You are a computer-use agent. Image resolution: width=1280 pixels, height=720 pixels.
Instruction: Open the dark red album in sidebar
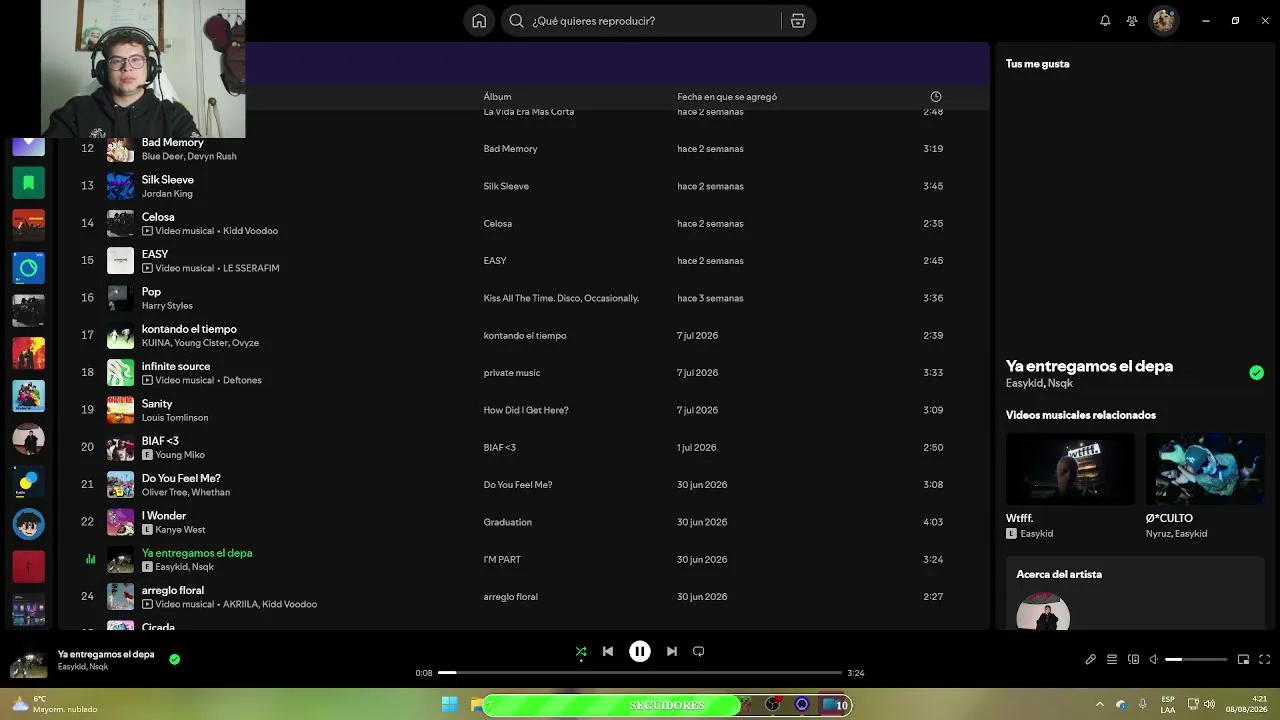28,566
